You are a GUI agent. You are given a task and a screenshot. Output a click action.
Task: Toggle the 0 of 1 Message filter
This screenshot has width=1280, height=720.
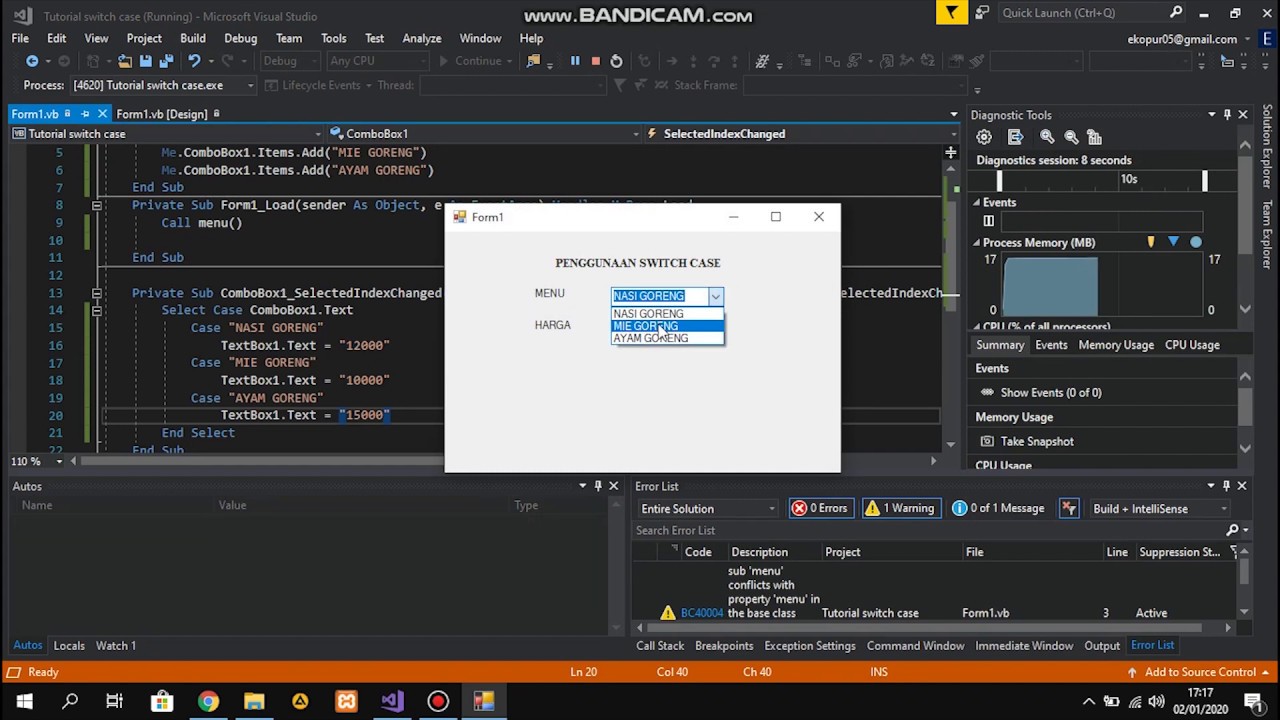1000,508
